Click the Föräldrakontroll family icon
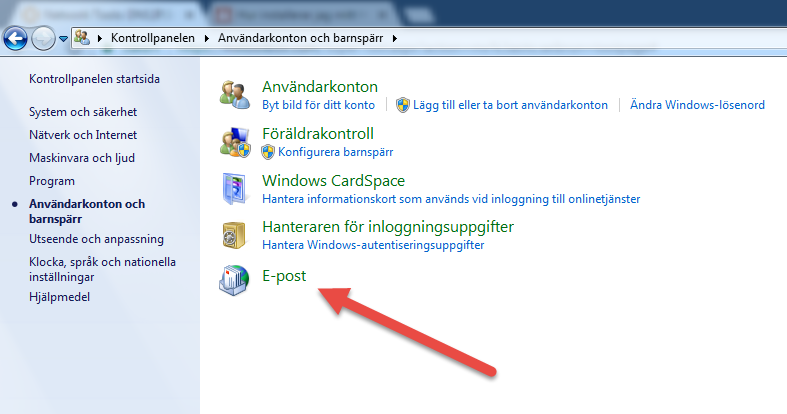This screenshot has height=414, width=787. [234, 142]
